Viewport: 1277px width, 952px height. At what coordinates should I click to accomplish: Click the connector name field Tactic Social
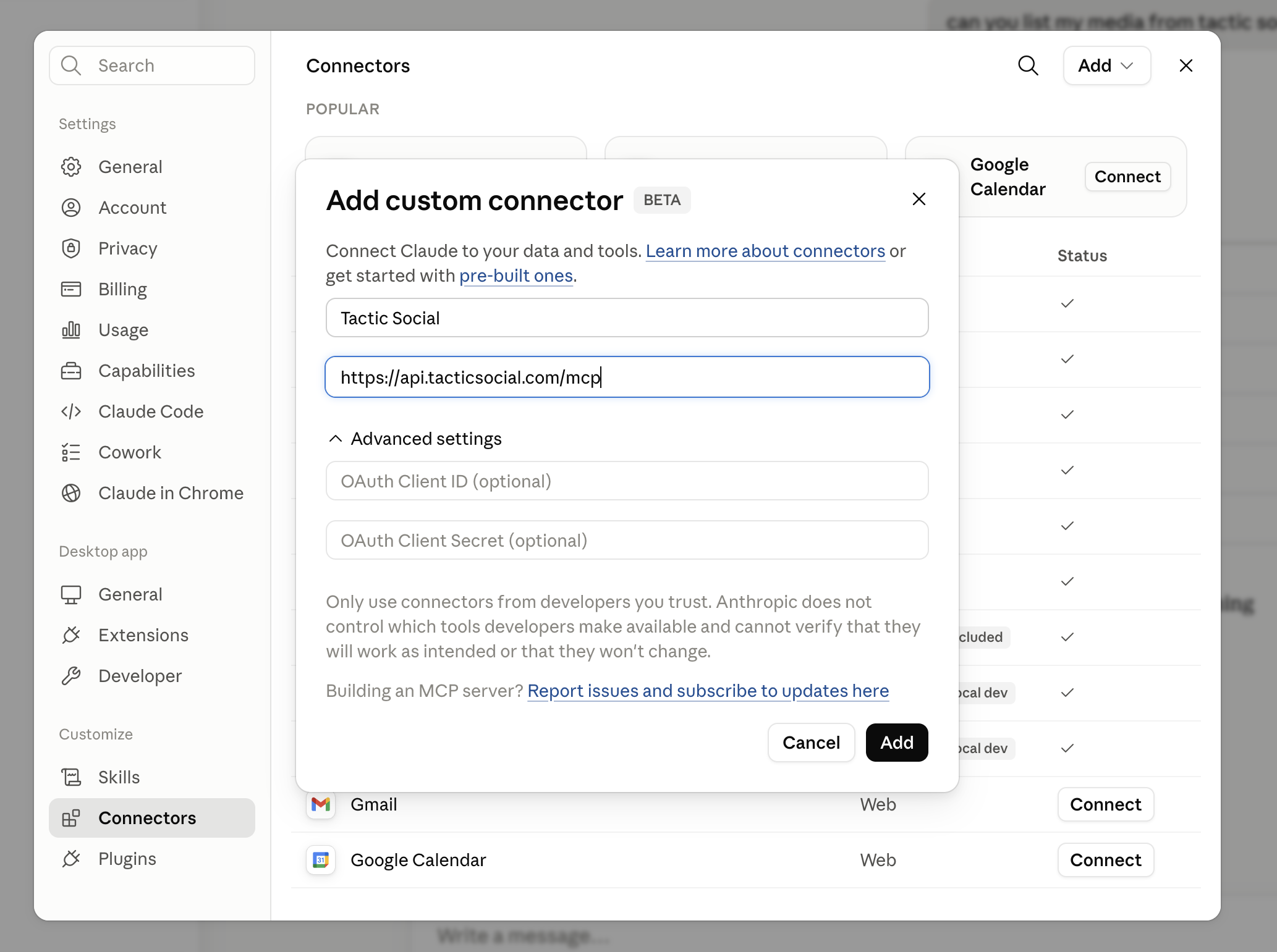[627, 318]
